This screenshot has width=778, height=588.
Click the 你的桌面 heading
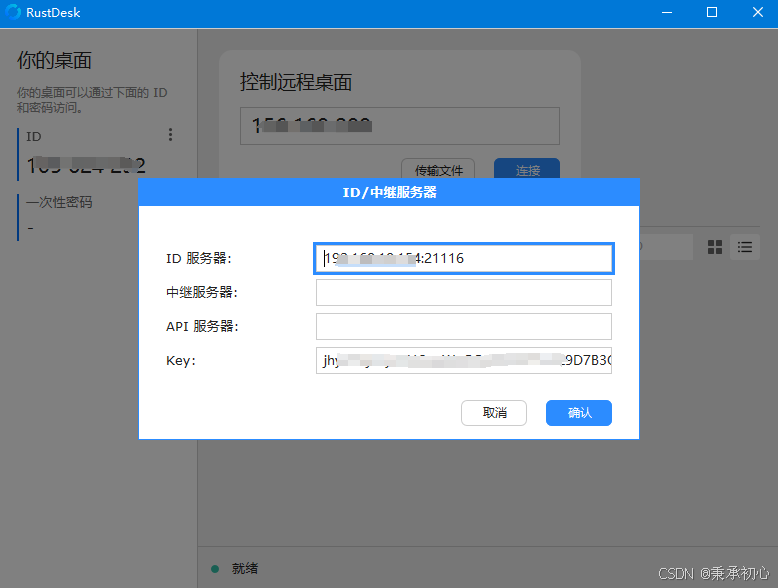pyautogui.click(x=55, y=60)
